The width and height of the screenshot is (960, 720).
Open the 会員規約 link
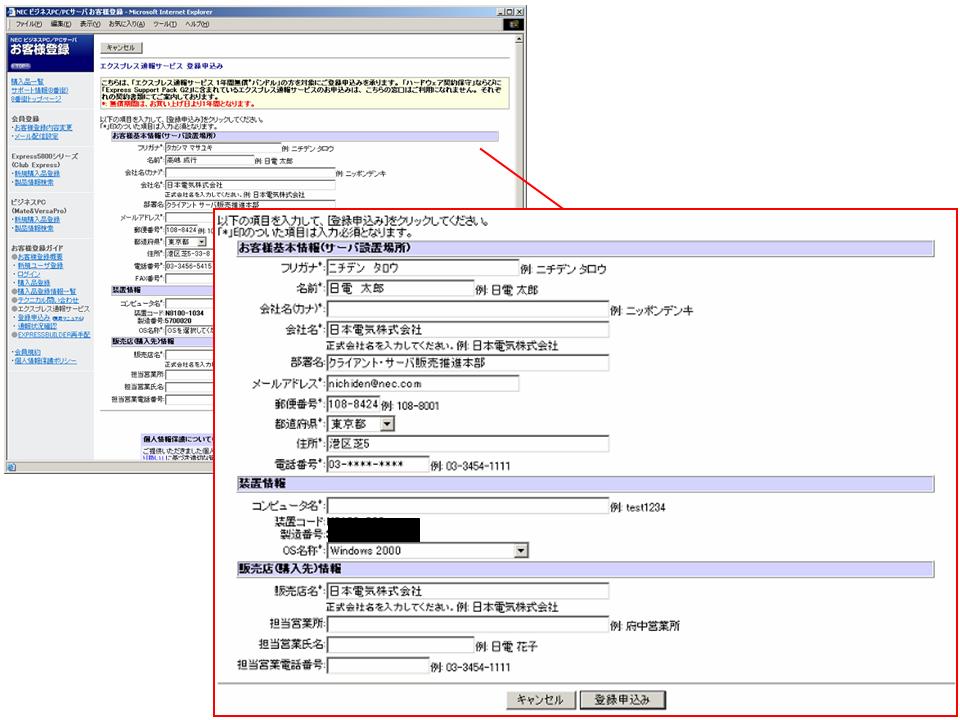point(28,352)
